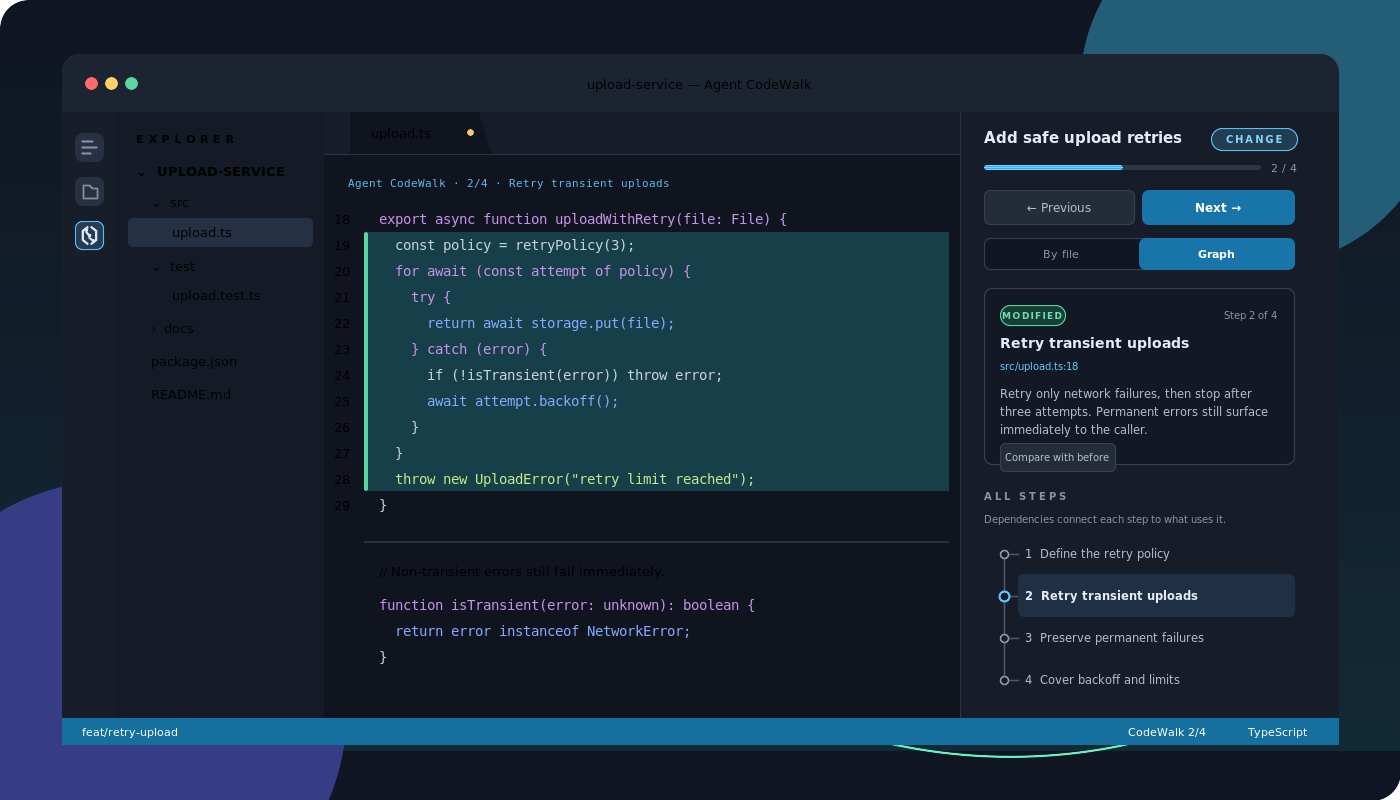Viewport: 1400px width, 800px height.
Task: Go to the Next step
Action: point(1218,208)
